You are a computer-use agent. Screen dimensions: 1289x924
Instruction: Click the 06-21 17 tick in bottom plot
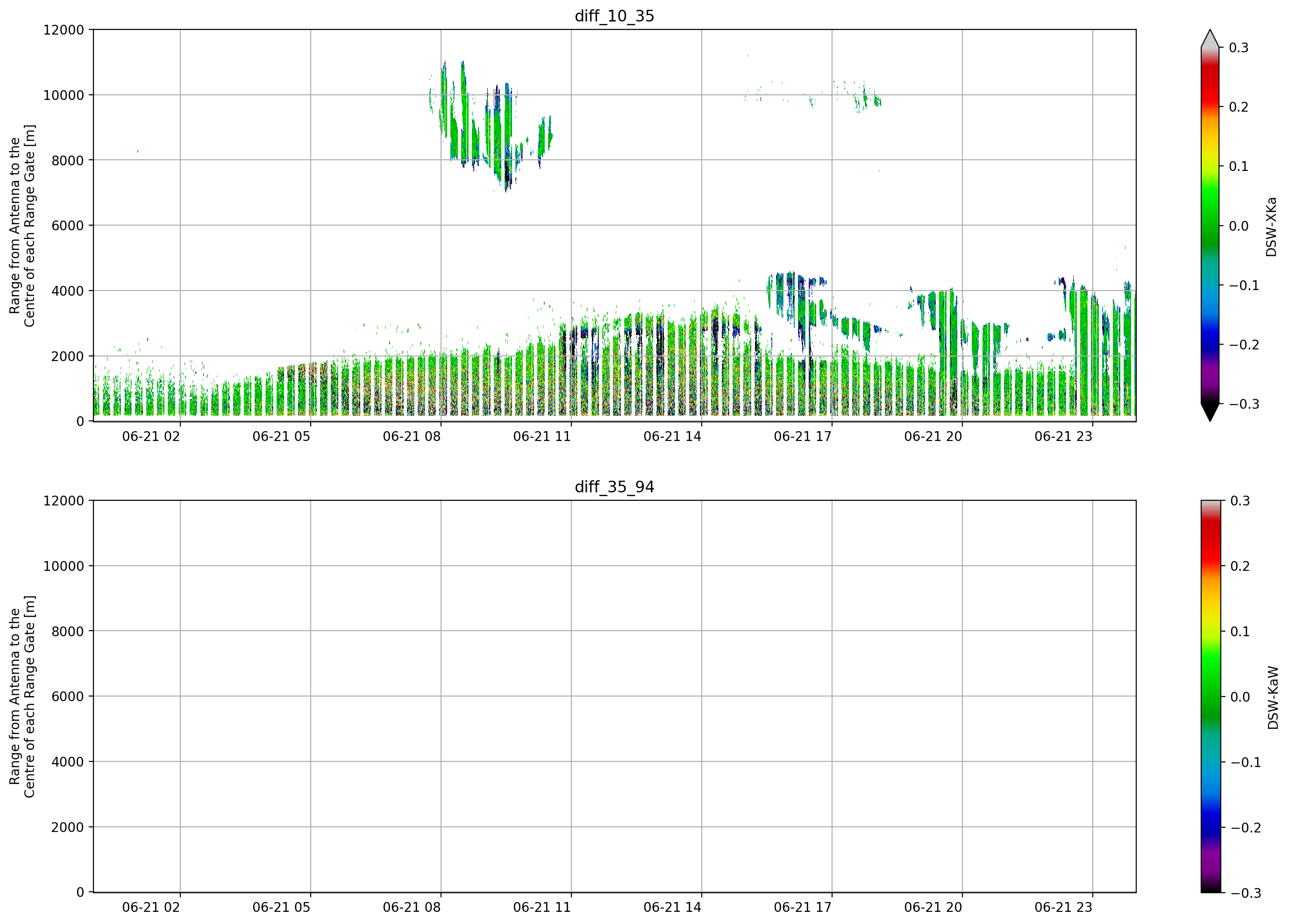803,907
